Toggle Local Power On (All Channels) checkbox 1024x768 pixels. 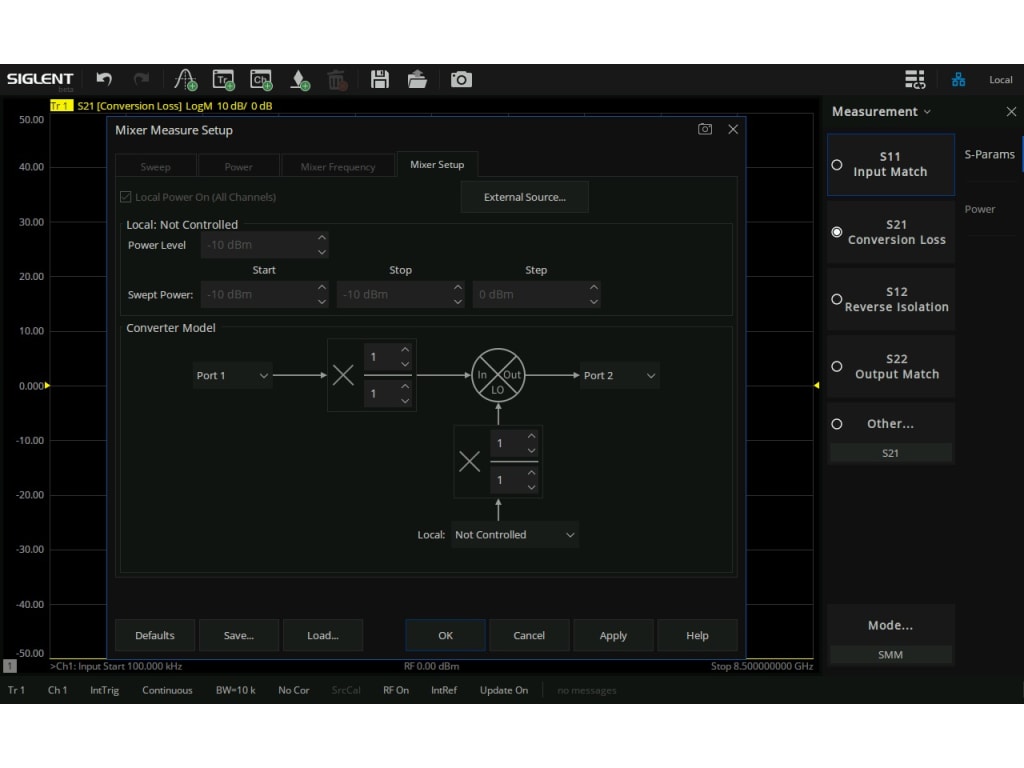tap(127, 196)
